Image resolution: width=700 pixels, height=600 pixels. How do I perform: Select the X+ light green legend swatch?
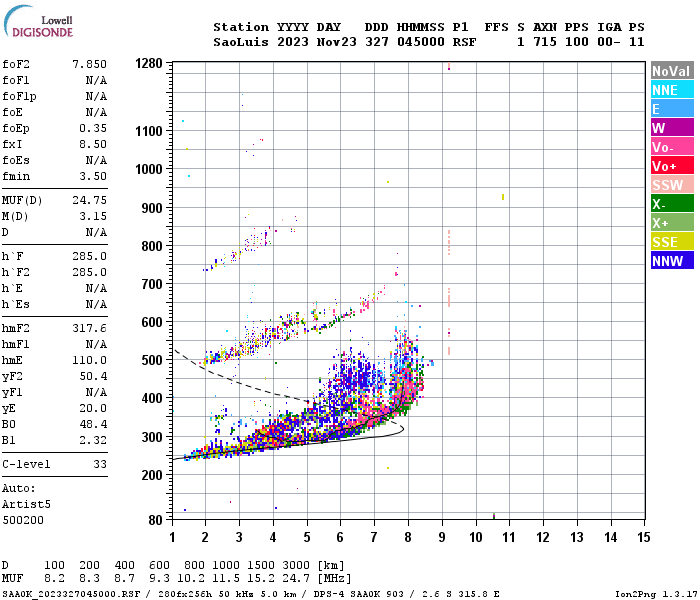point(672,223)
